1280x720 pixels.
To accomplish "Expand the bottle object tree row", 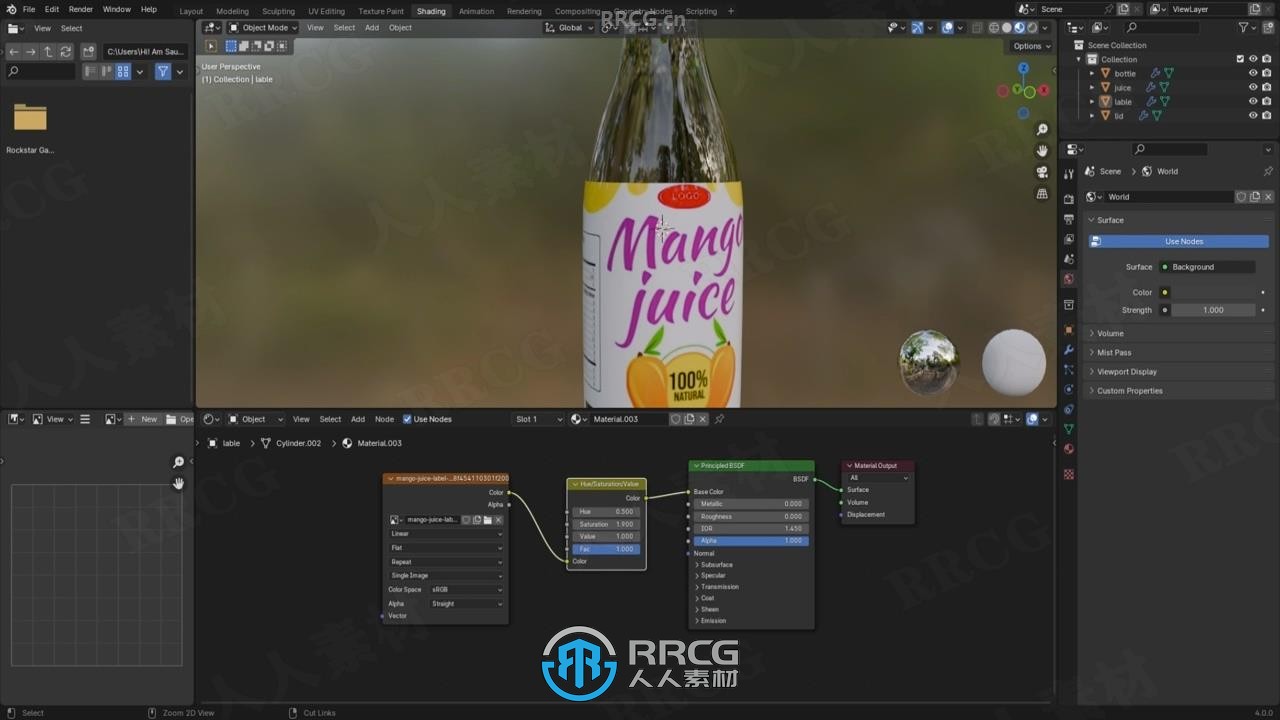I will [1092, 73].
